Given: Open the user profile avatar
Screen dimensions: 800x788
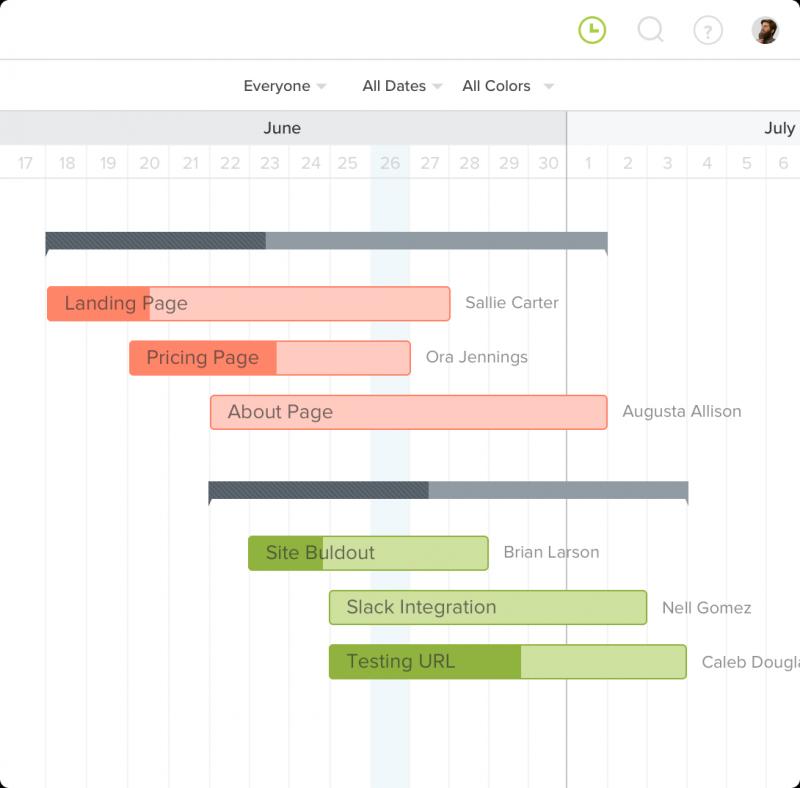Looking at the screenshot, I should tap(765, 30).
